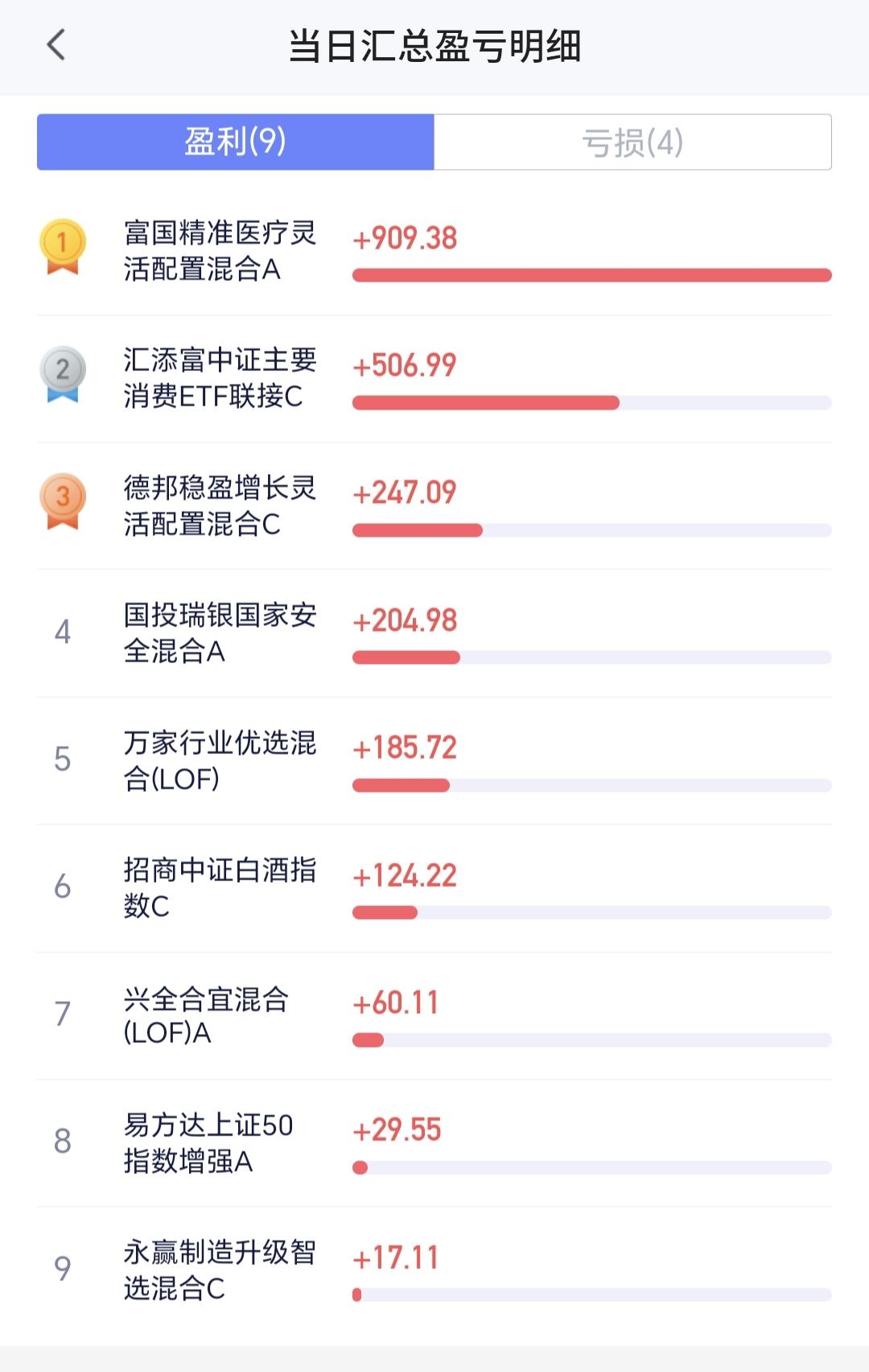Click the gold rank 1 medal icon
The image size is (869, 1372).
pos(63,247)
